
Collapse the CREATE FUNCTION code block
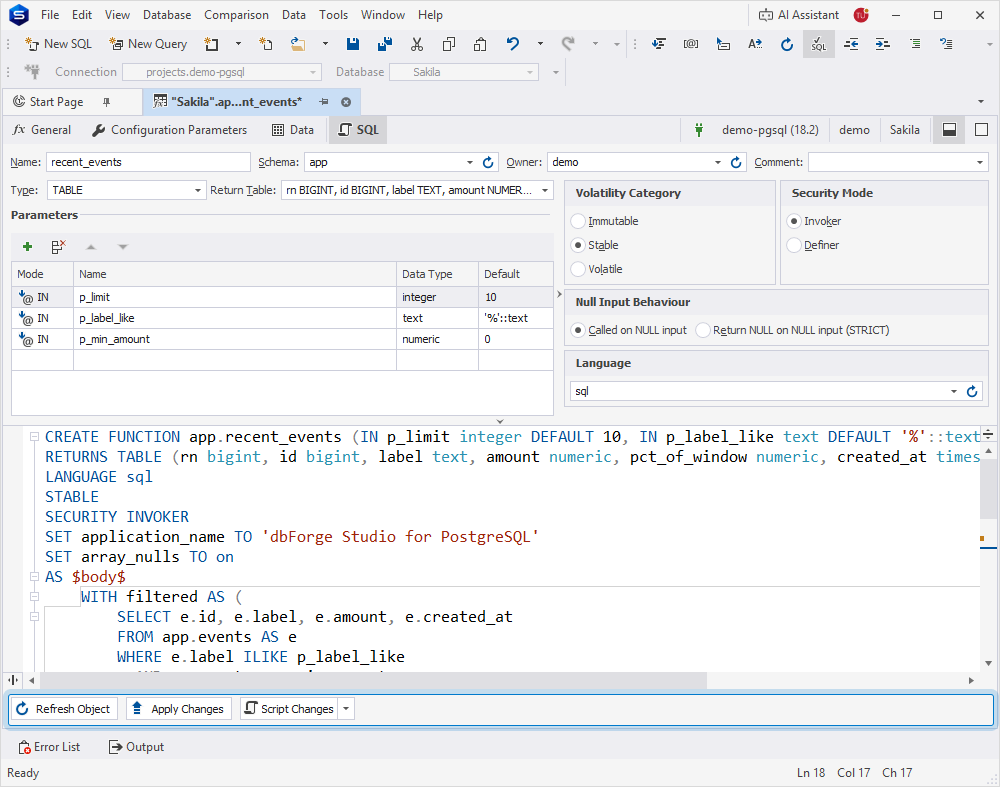pos(34,438)
